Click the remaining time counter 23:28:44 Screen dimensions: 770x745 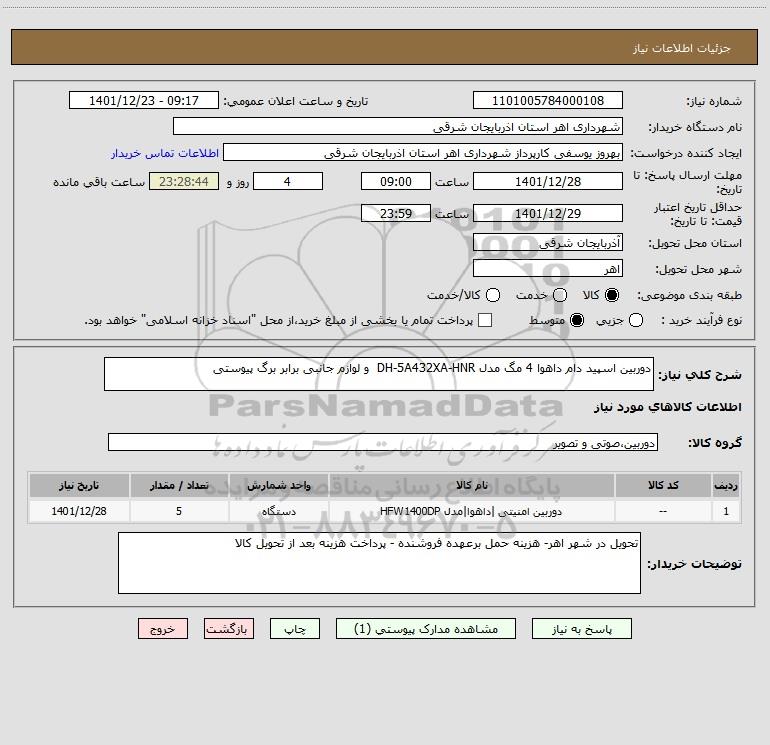click(184, 181)
